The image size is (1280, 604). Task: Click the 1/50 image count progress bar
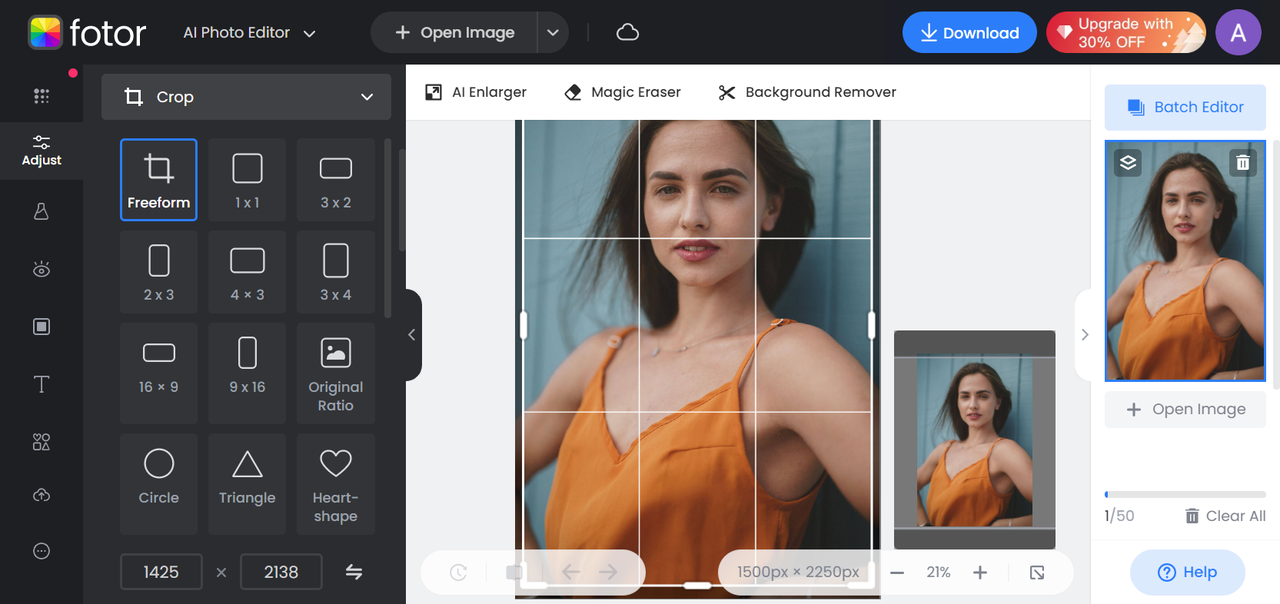[x=1185, y=494]
